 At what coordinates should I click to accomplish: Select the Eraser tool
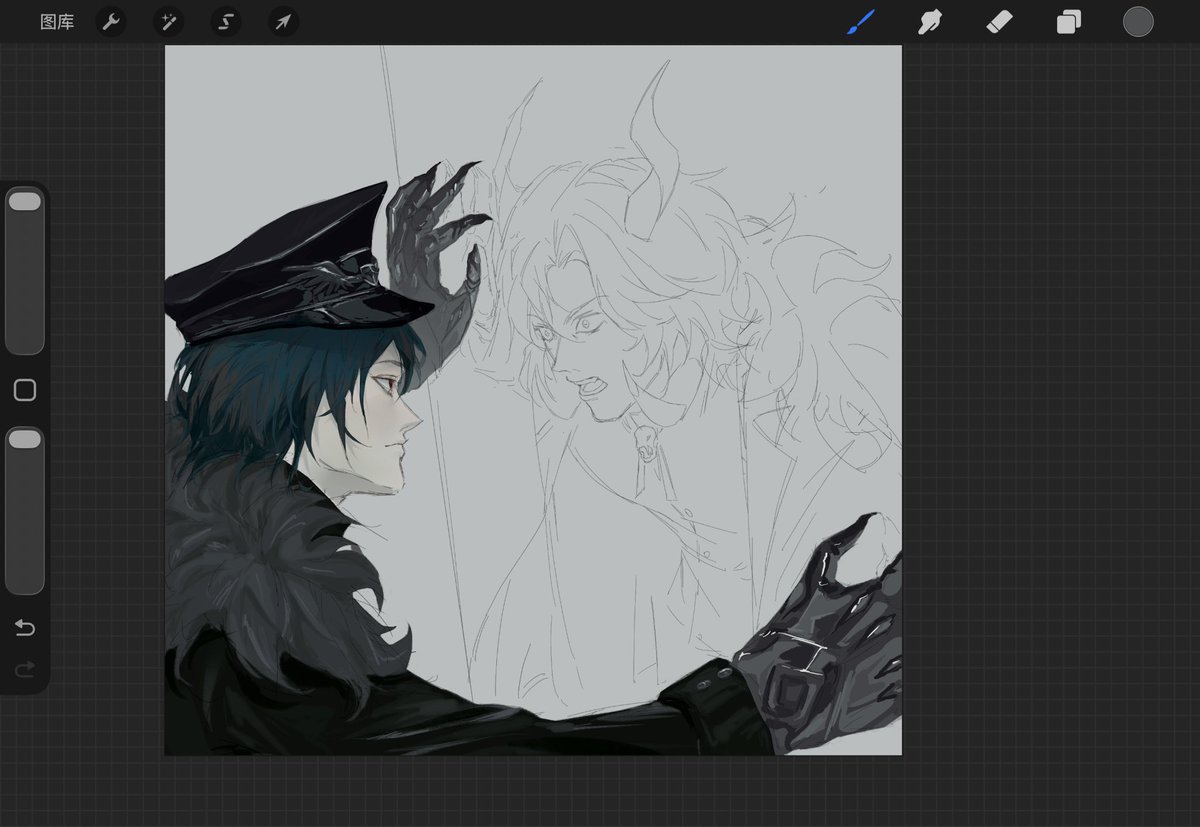999,22
